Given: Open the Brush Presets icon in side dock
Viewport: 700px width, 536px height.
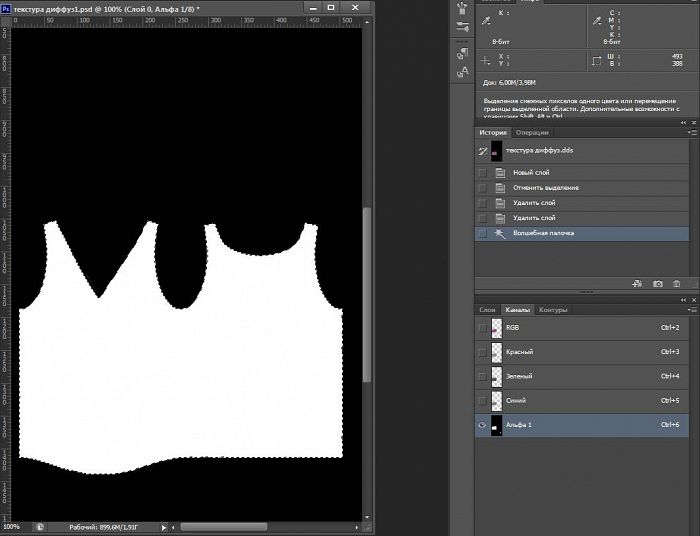Looking at the screenshot, I should click(463, 28).
